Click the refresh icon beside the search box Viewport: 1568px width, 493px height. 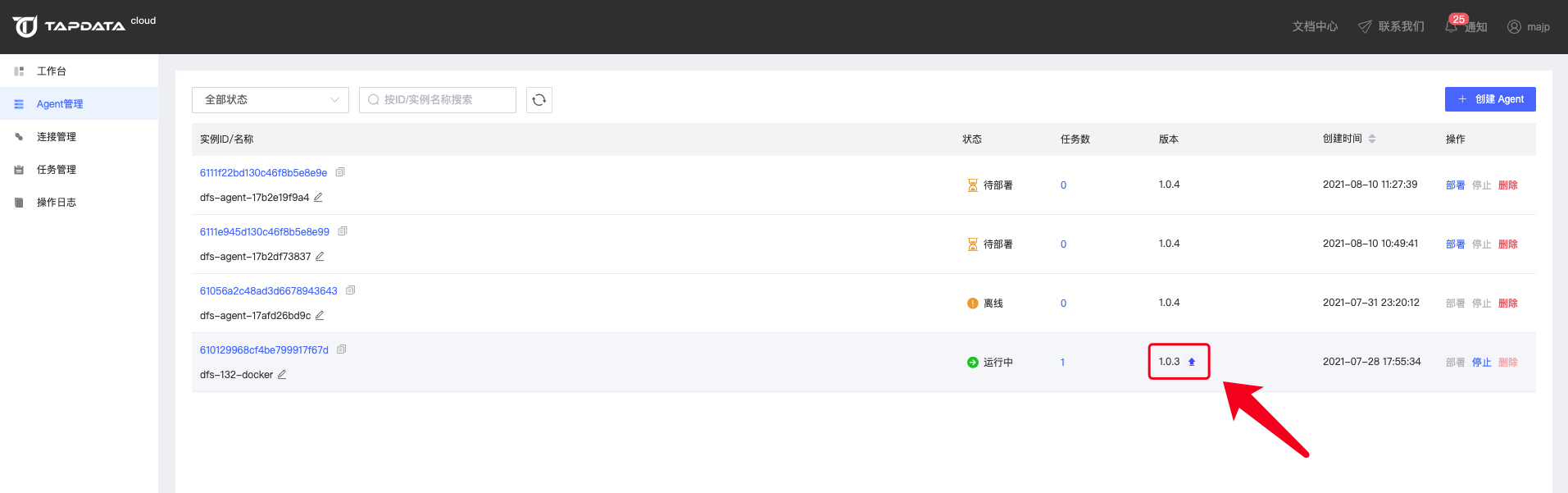click(539, 100)
